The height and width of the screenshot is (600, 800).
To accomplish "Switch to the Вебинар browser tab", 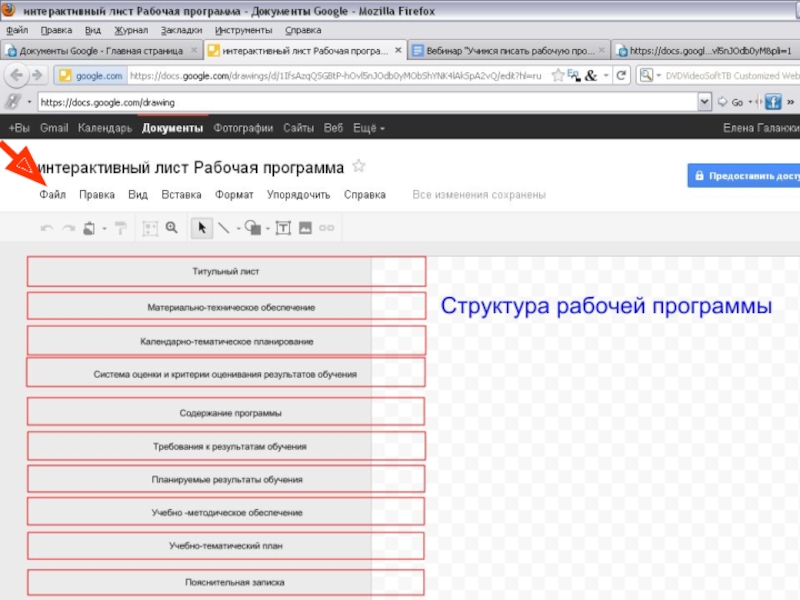I will click(x=509, y=50).
